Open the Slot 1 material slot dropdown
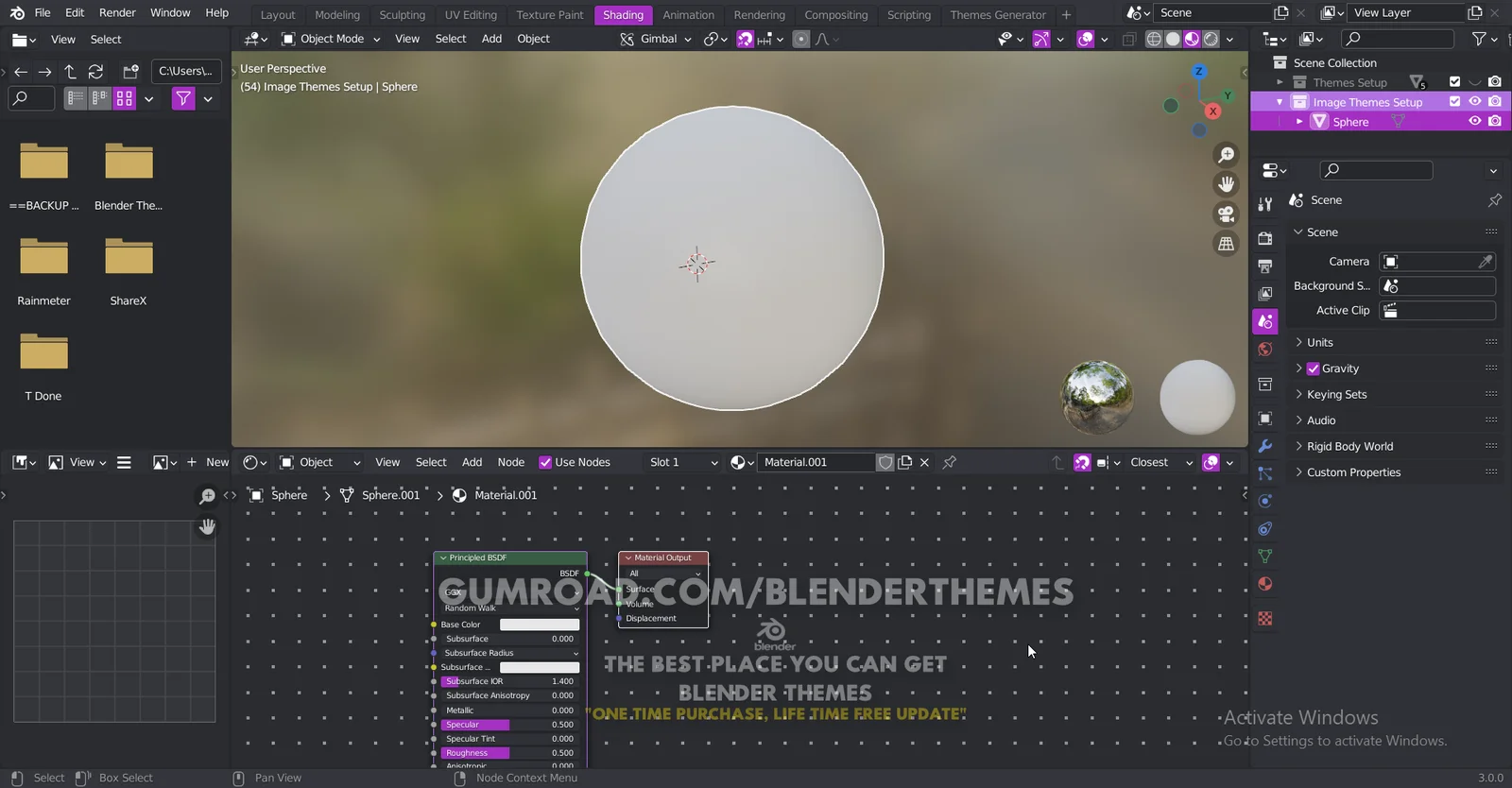Viewport: 1512px width, 788px height. (x=683, y=462)
